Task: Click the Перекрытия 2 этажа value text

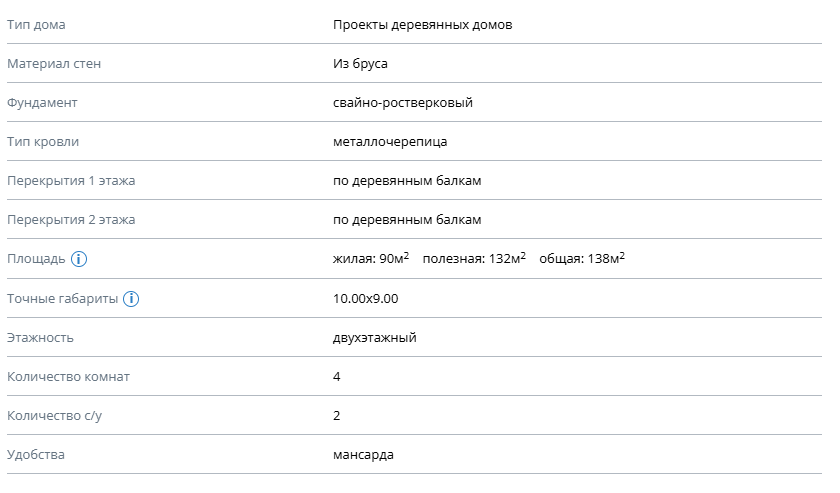Action: [407, 220]
